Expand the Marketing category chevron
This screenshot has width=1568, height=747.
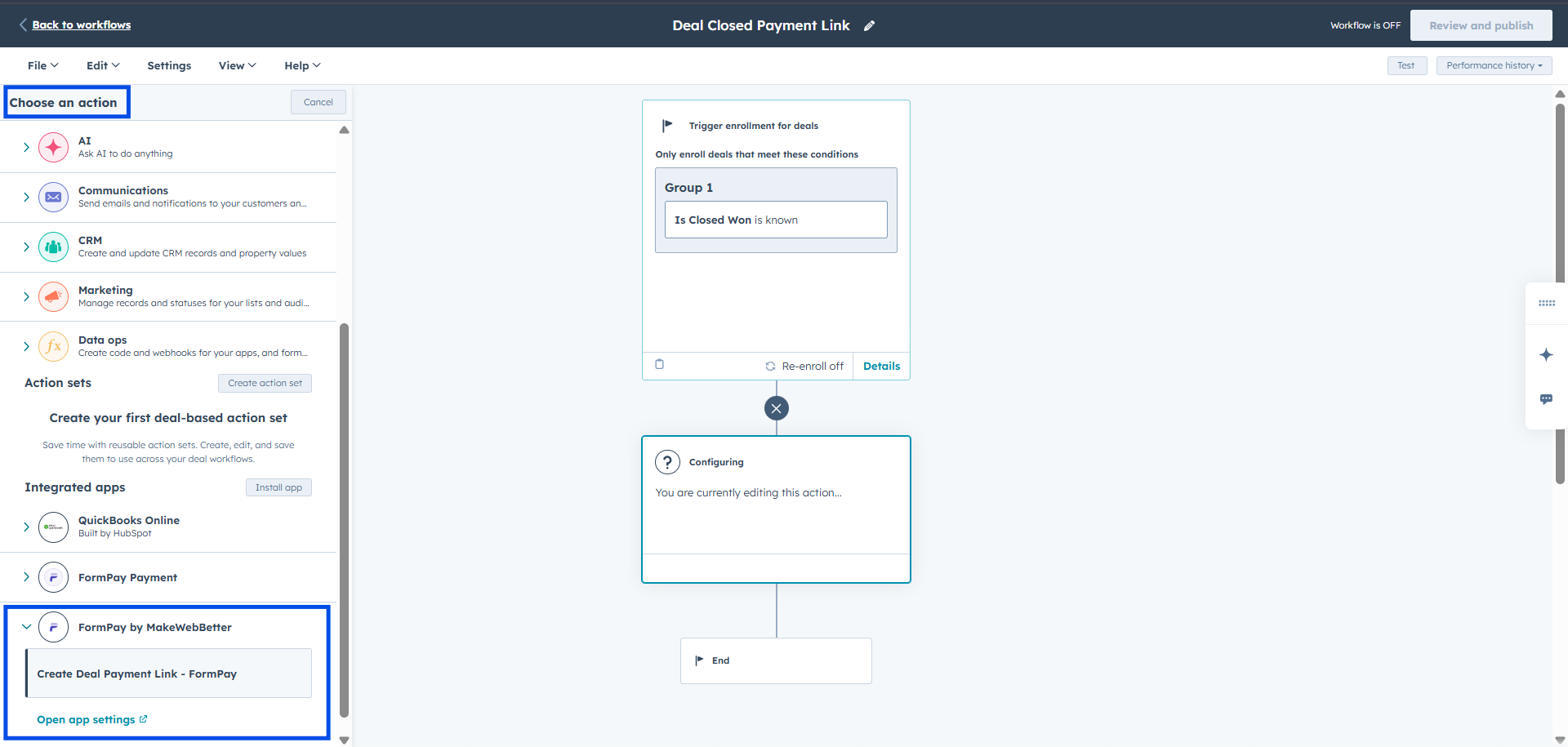[26, 296]
